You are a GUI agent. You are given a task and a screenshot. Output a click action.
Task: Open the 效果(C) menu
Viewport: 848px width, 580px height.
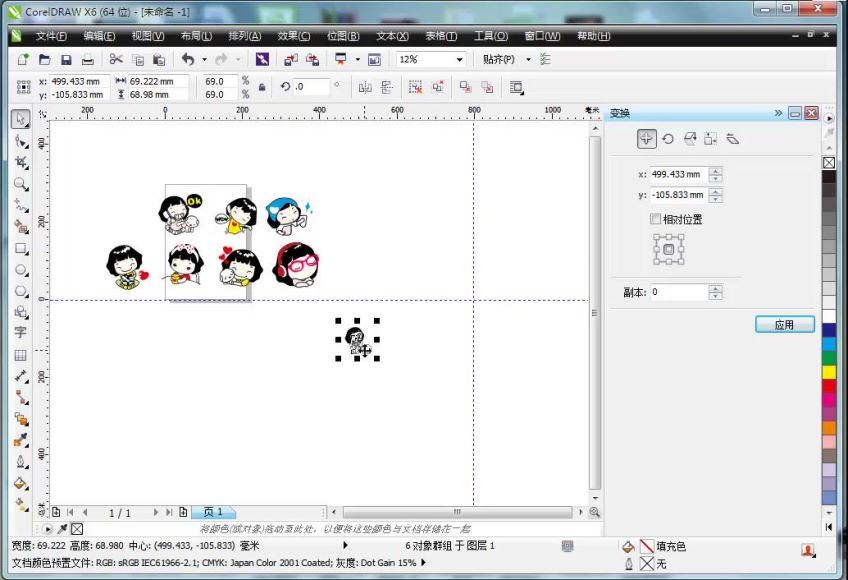pyautogui.click(x=294, y=36)
